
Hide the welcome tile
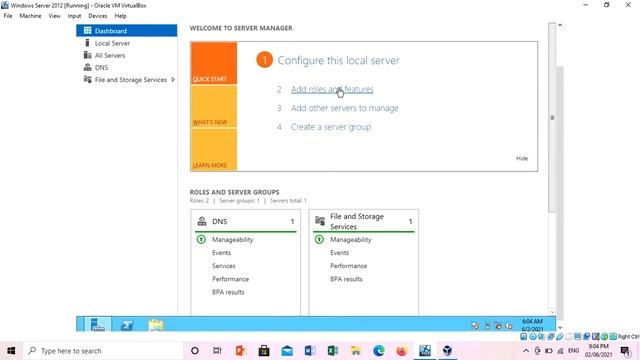(522, 158)
